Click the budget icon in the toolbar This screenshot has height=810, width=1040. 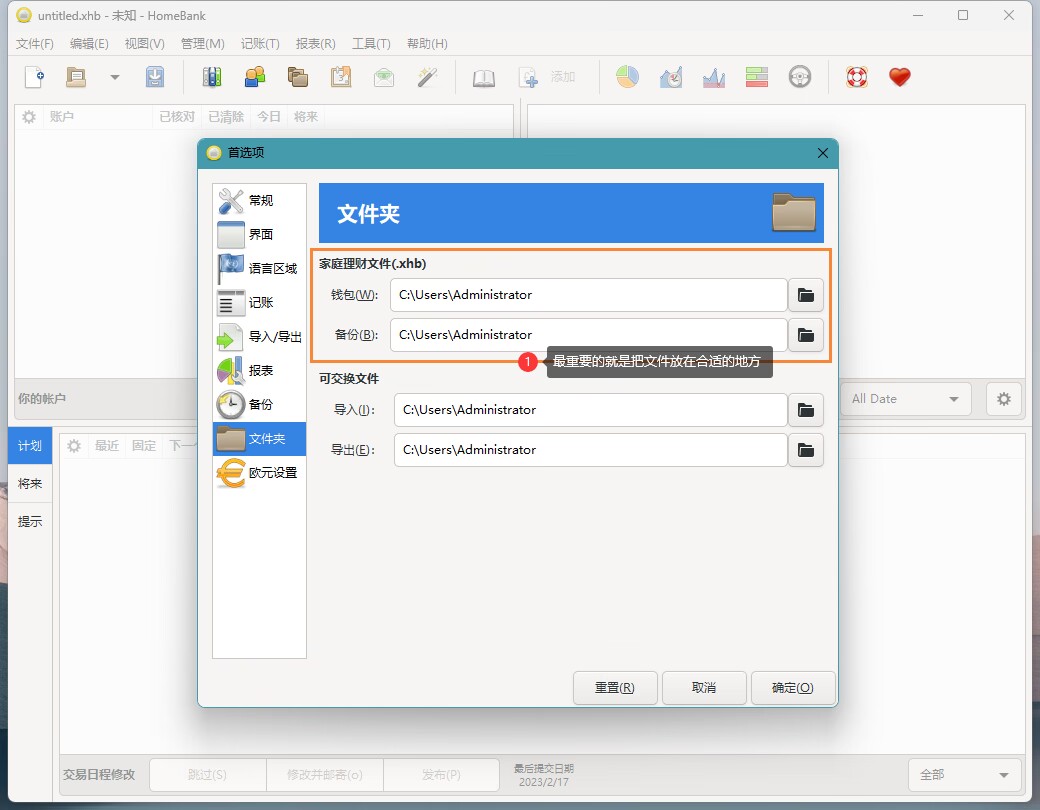click(384, 77)
